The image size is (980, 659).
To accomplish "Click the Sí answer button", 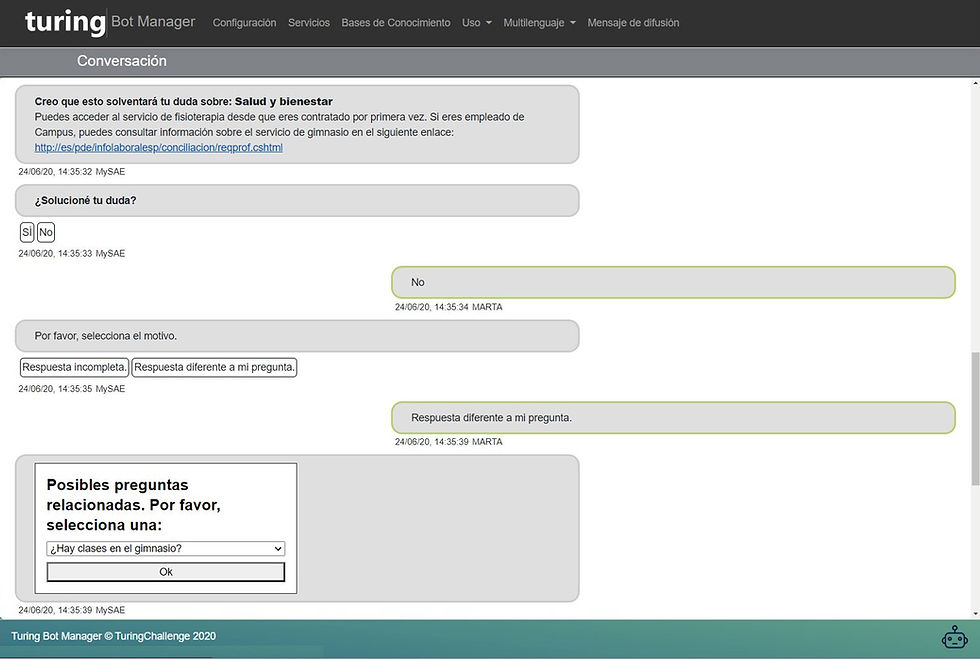I will (x=27, y=232).
